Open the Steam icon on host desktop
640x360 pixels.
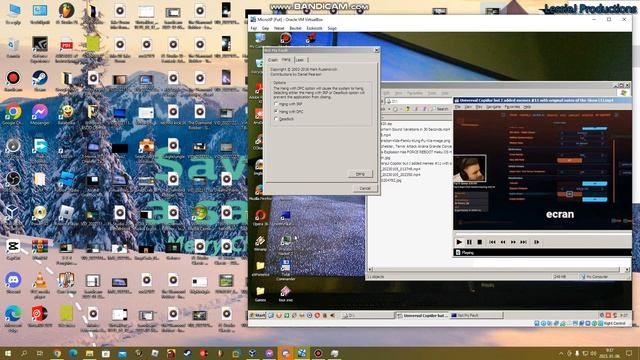point(40,80)
